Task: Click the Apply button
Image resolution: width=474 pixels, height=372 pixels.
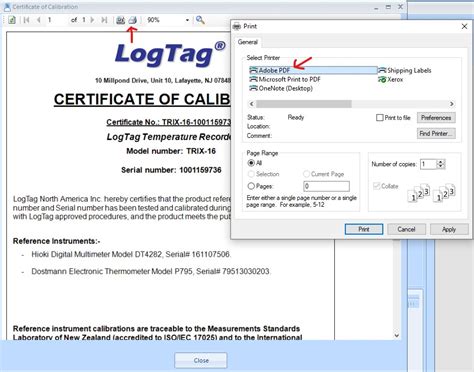Action: tap(449, 229)
